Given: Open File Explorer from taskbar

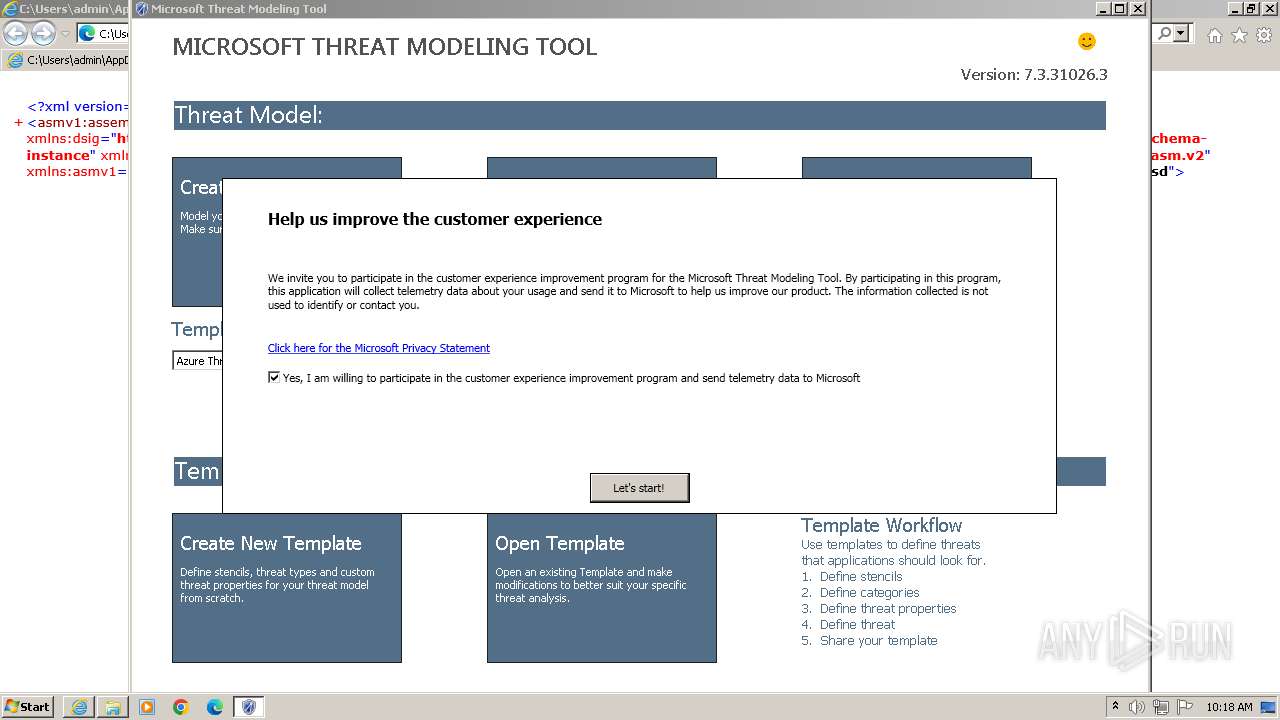Looking at the screenshot, I should point(112,707).
